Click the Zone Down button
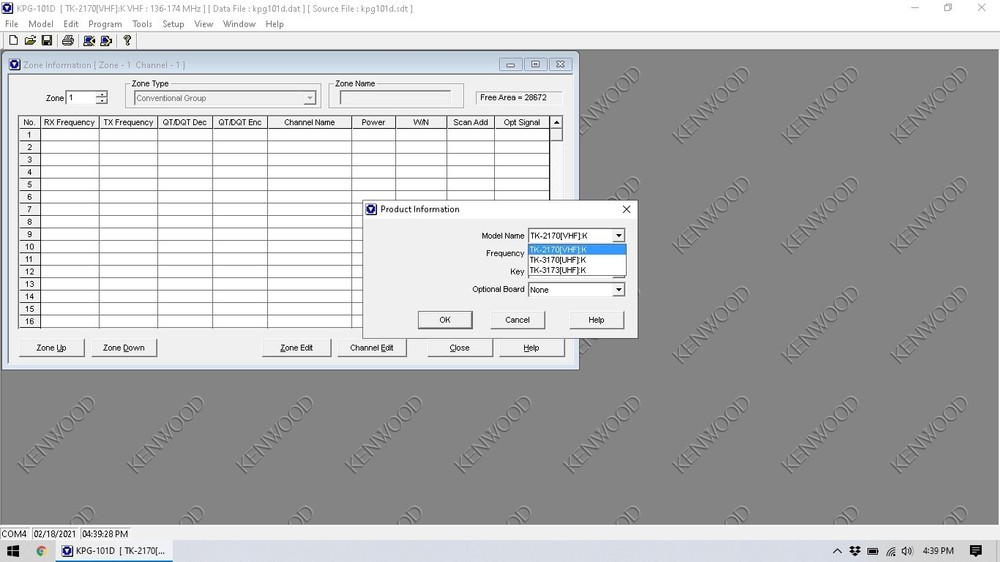This screenshot has height=562, width=1000. click(x=124, y=348)
